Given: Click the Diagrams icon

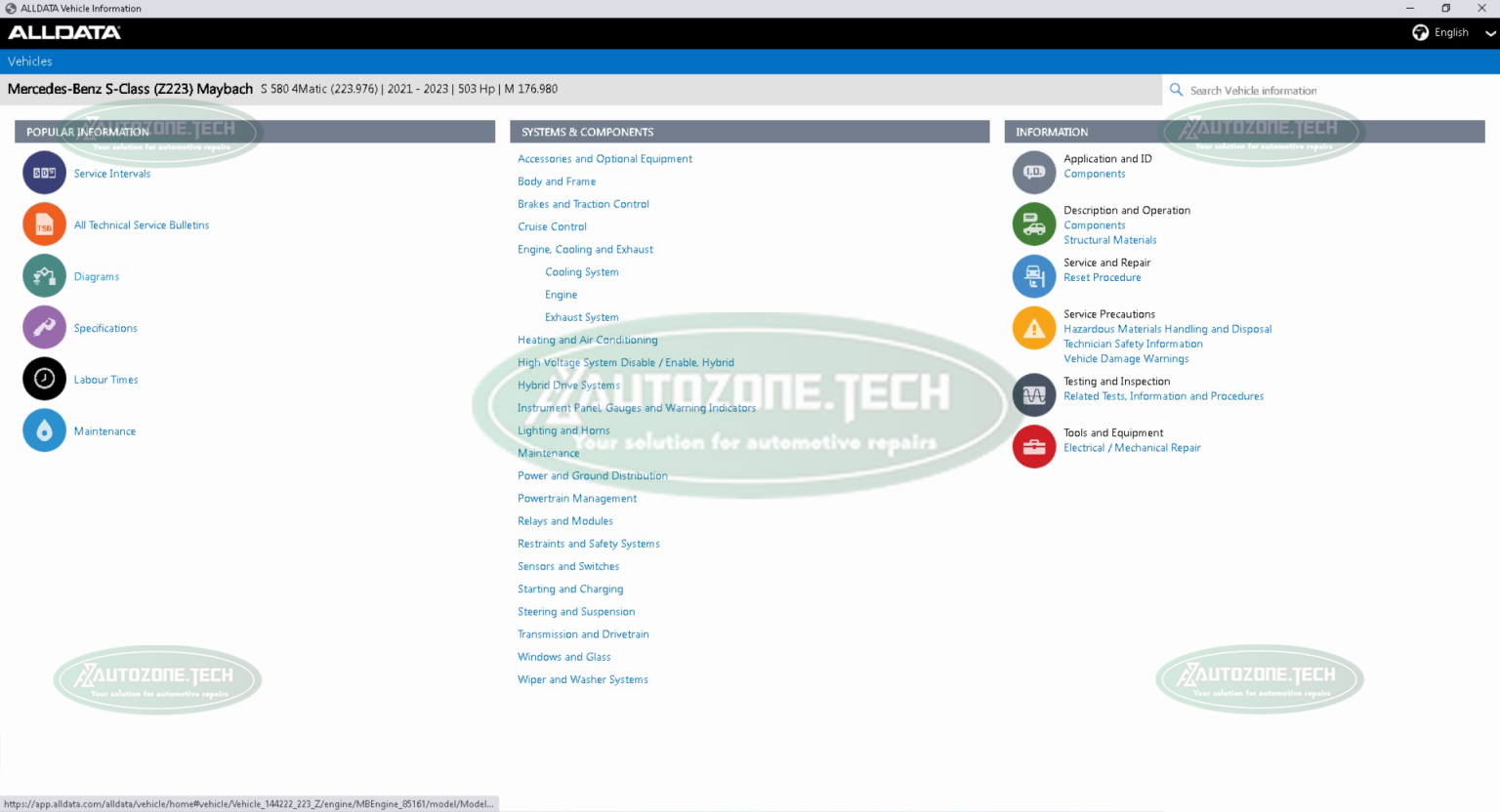Looking at the screenshot, I should point(43,275).
